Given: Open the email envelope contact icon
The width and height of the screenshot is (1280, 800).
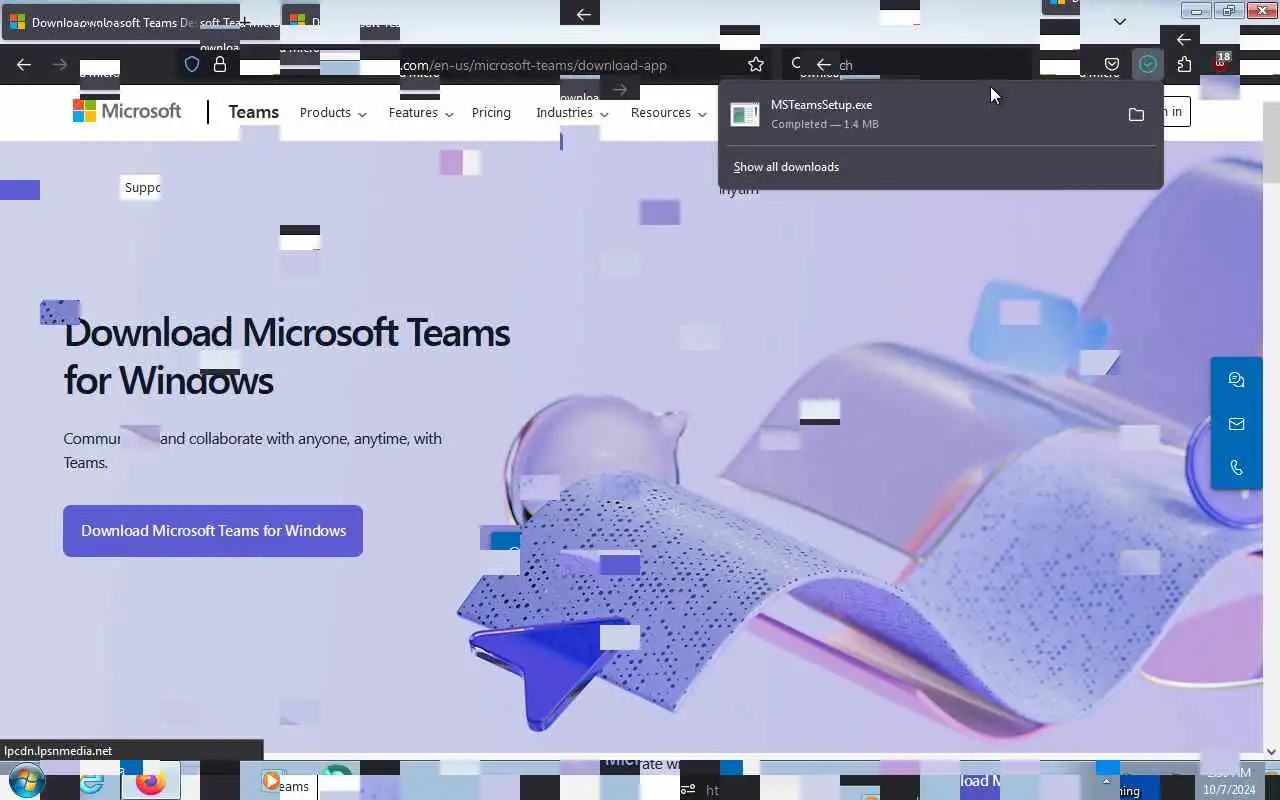Looking at the screenshot, I should tap(1236, 424).
